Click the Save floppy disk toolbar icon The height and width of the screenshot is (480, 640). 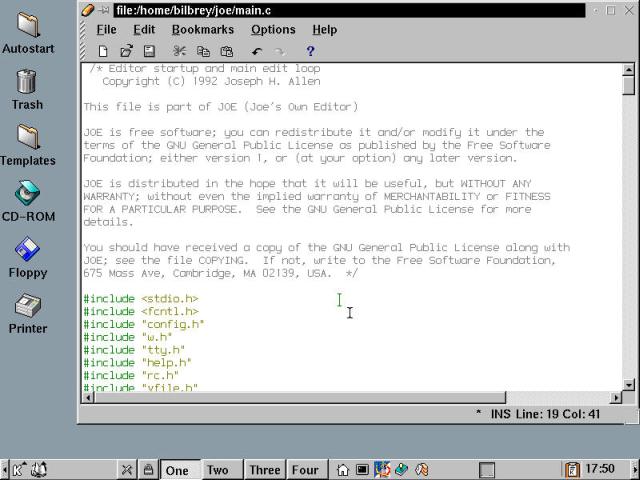(149, 51)
